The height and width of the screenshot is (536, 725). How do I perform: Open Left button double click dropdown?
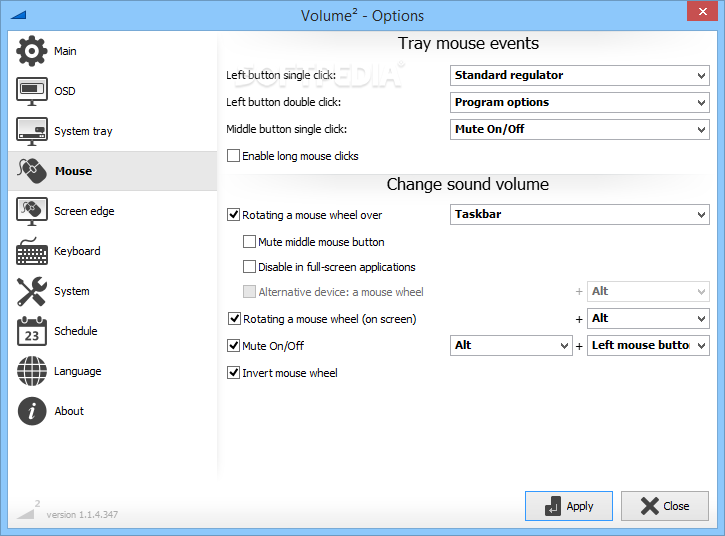coord(580,102)
